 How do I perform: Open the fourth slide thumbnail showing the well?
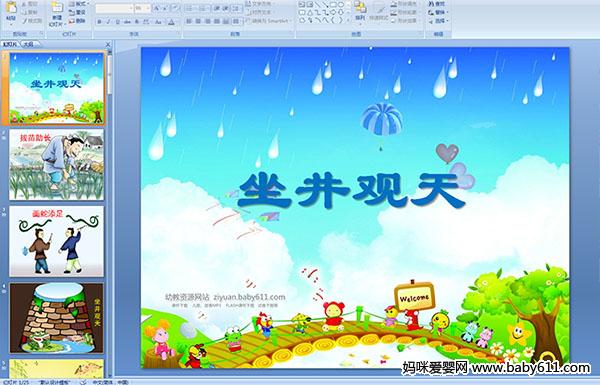click(x=57, y=318)
